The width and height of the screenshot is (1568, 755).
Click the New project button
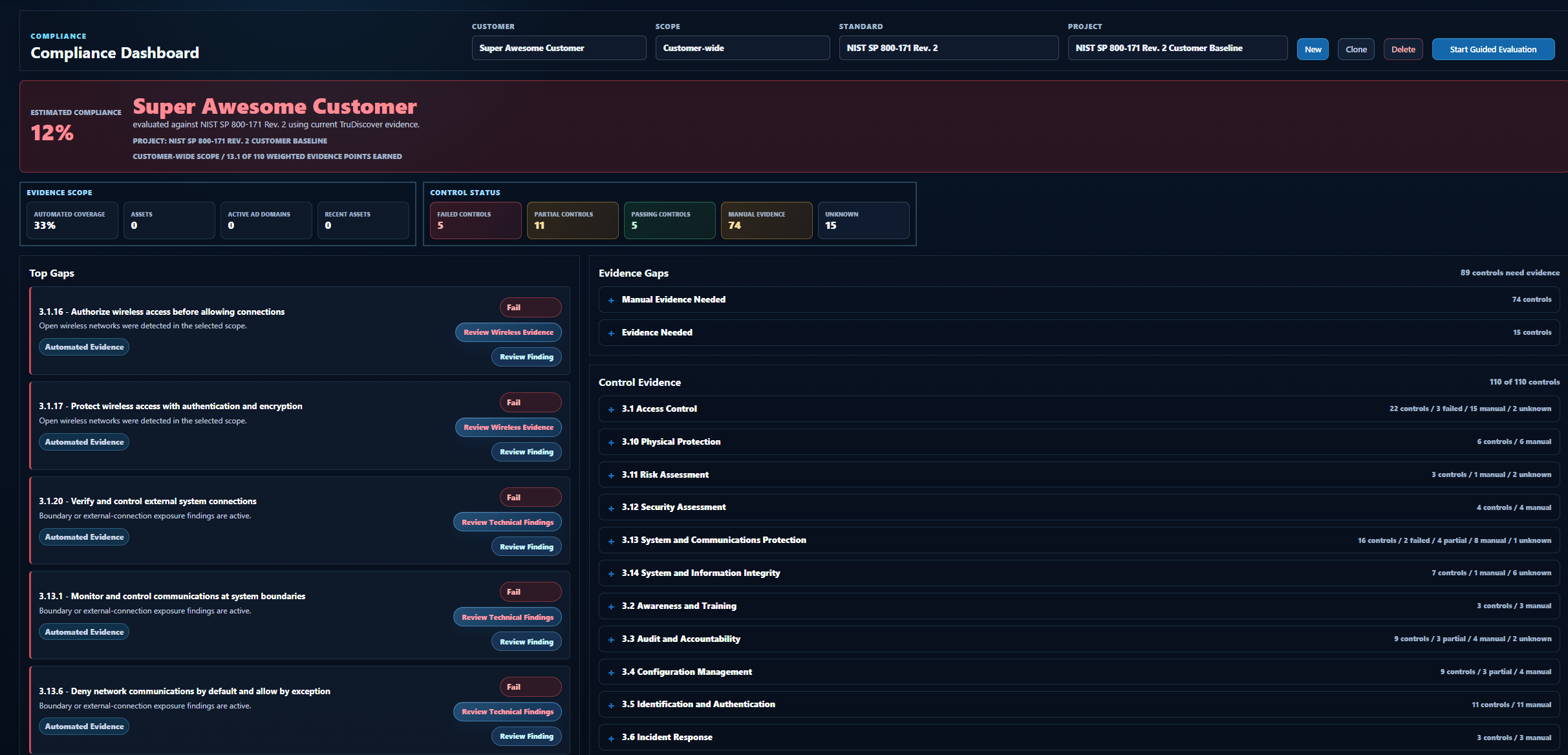pos(1313,49)
